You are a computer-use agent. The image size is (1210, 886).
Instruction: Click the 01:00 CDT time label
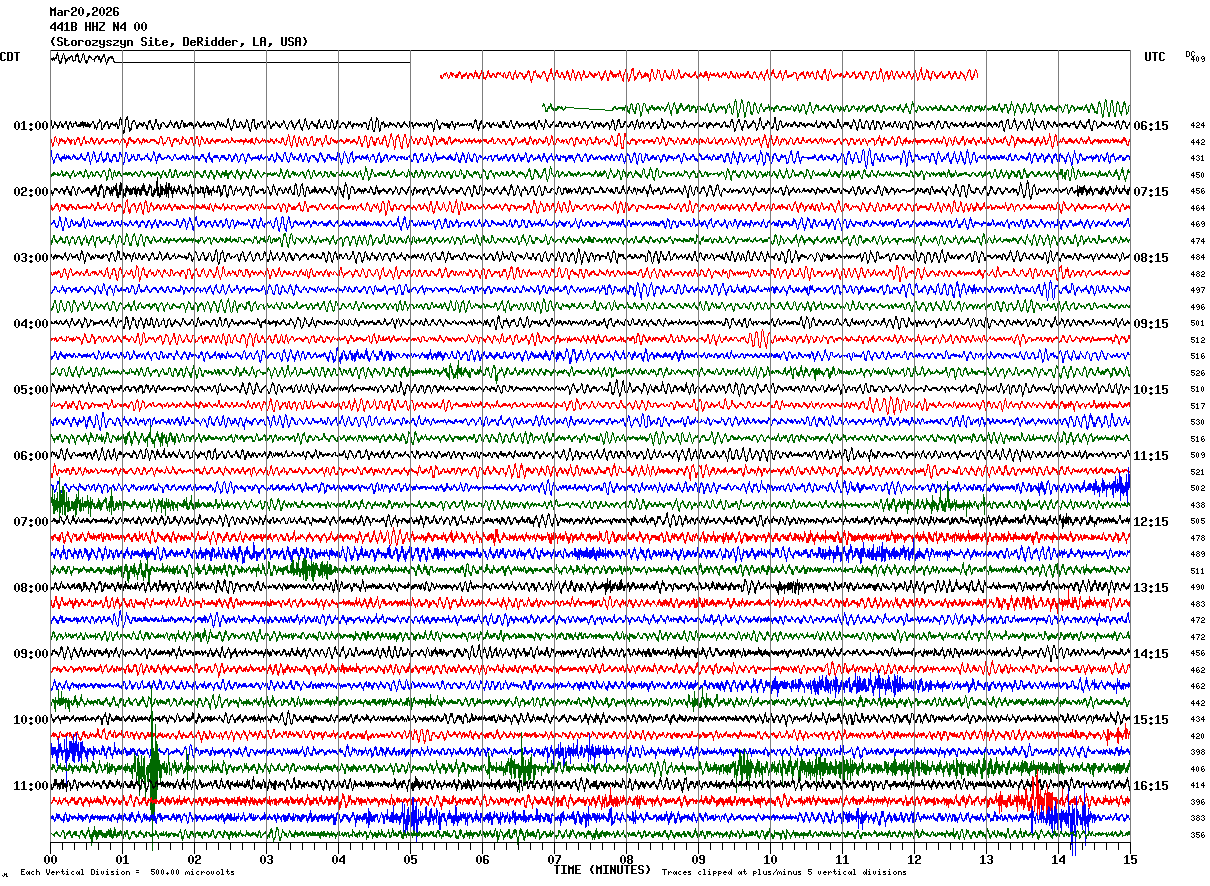[30, 126]
